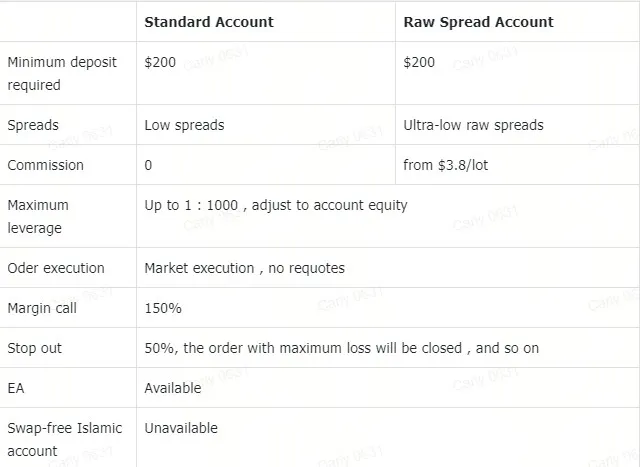Viewport: 640px width, 467px height.
Task: Click the Market execution, no requotes text
Action: (x=244, y=268)
